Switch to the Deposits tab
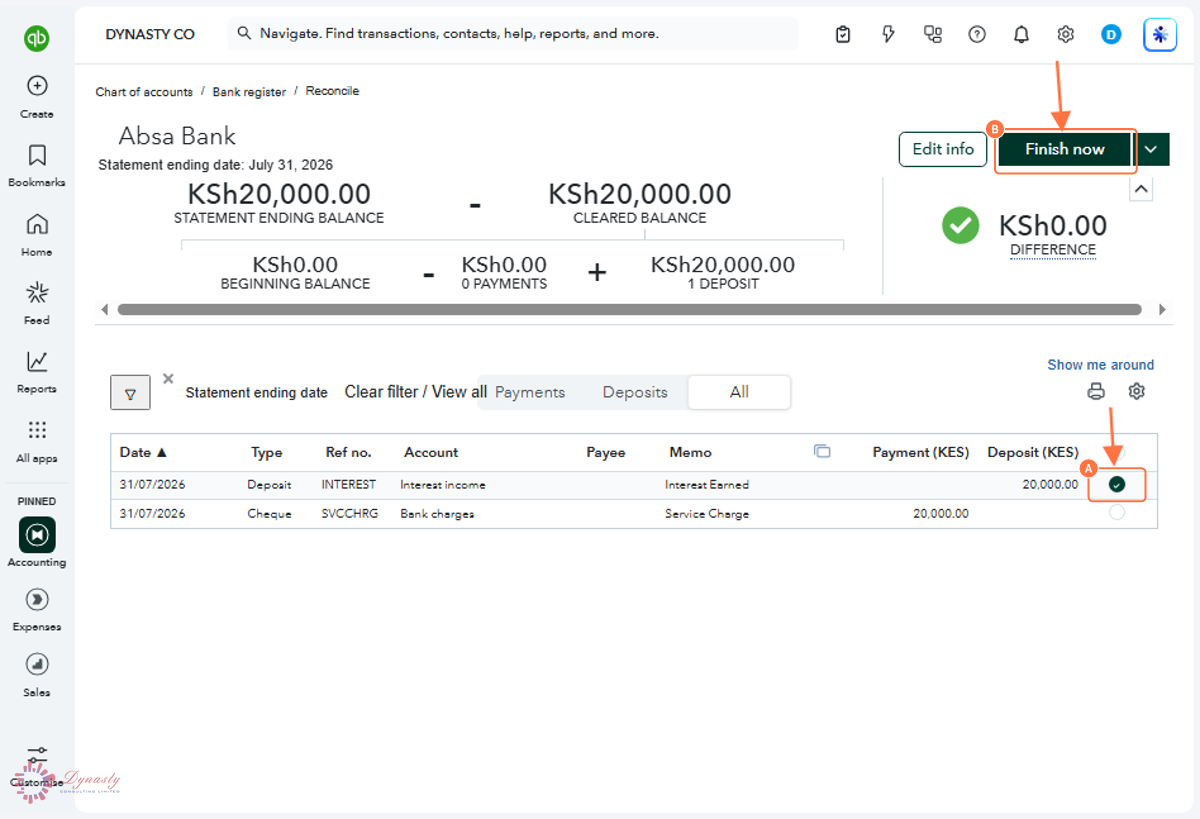The height and width of the screenshot is (819, 1200). tap(635, 392)
